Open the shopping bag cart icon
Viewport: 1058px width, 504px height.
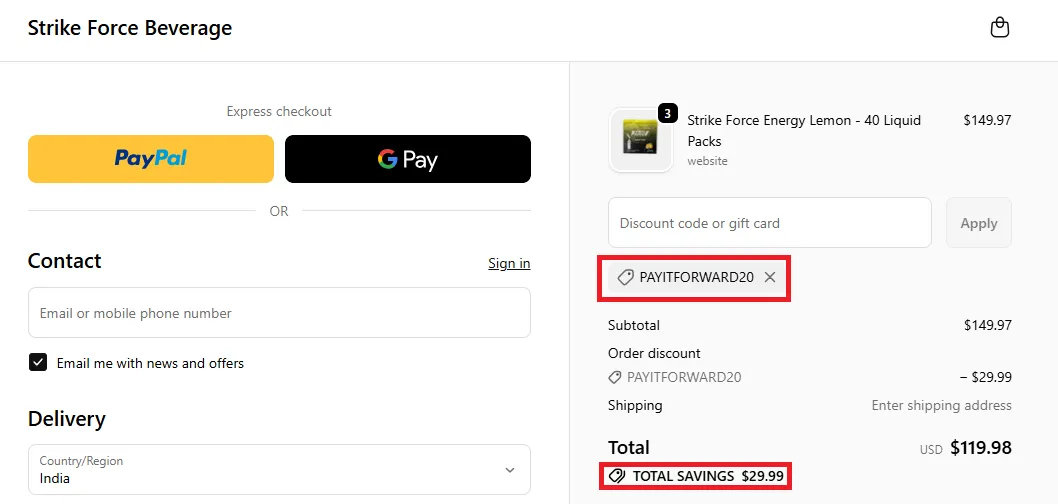999,28
